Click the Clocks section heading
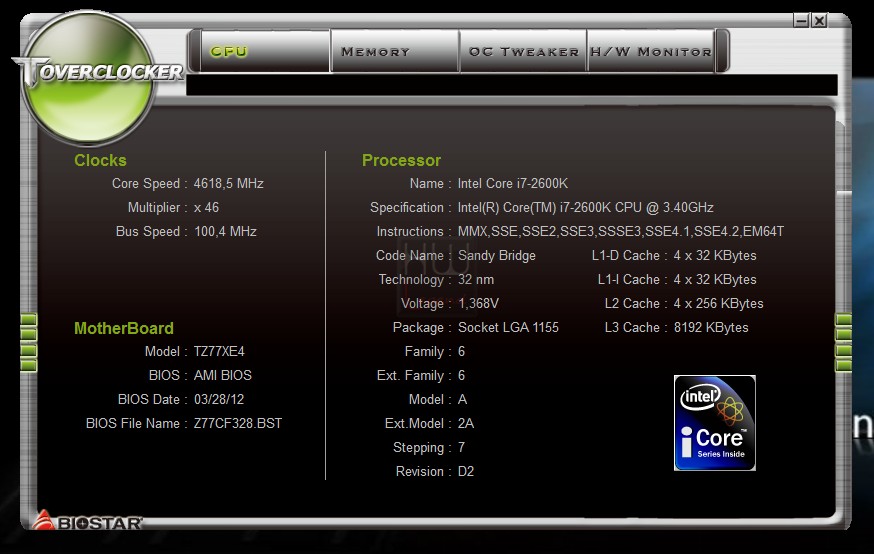The image size is (874, 554). 100,160
